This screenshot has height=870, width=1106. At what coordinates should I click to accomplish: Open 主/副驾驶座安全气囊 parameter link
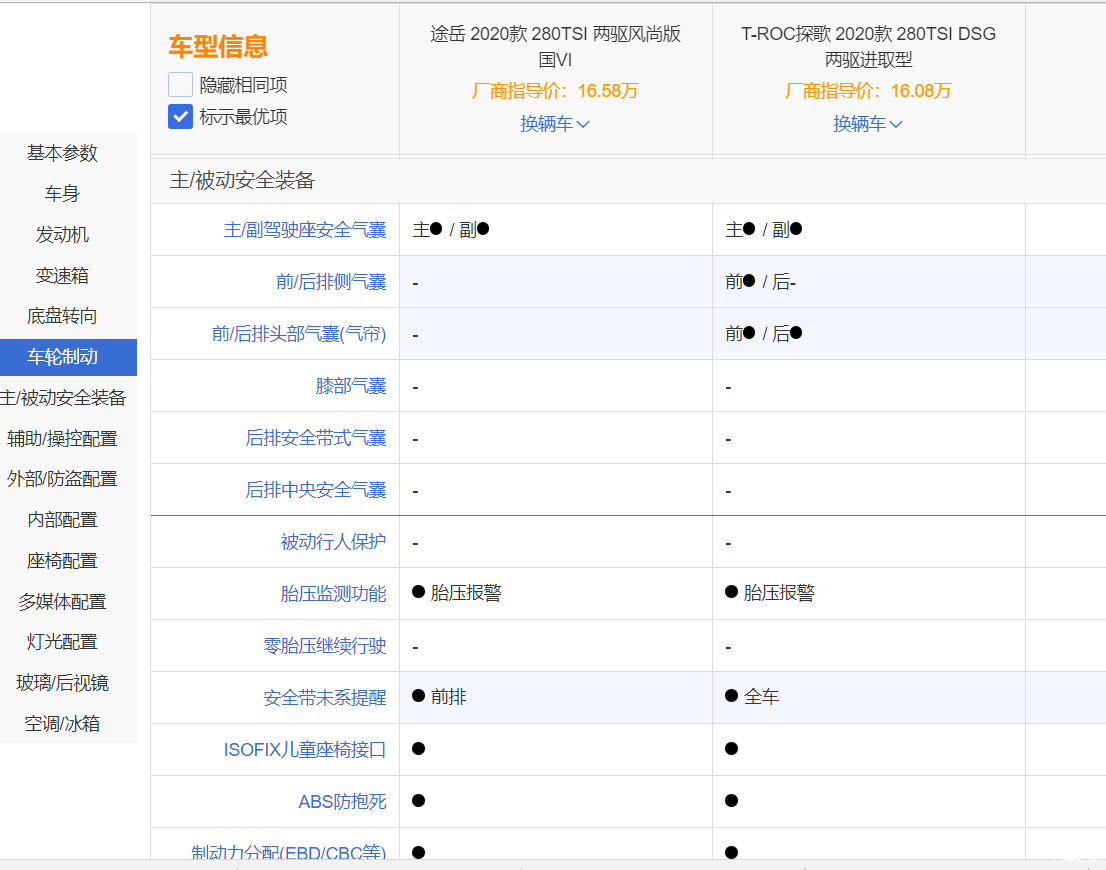(x=304, y=230)
